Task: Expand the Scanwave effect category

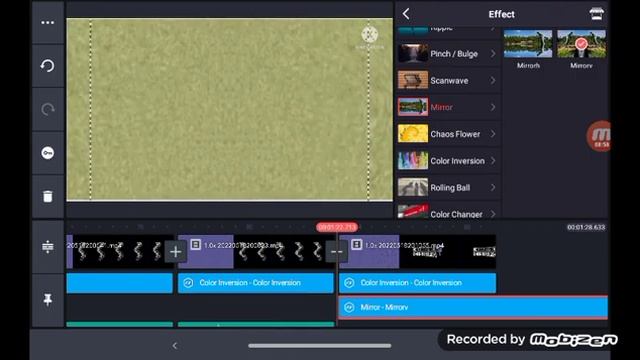Action: [493, 80]
